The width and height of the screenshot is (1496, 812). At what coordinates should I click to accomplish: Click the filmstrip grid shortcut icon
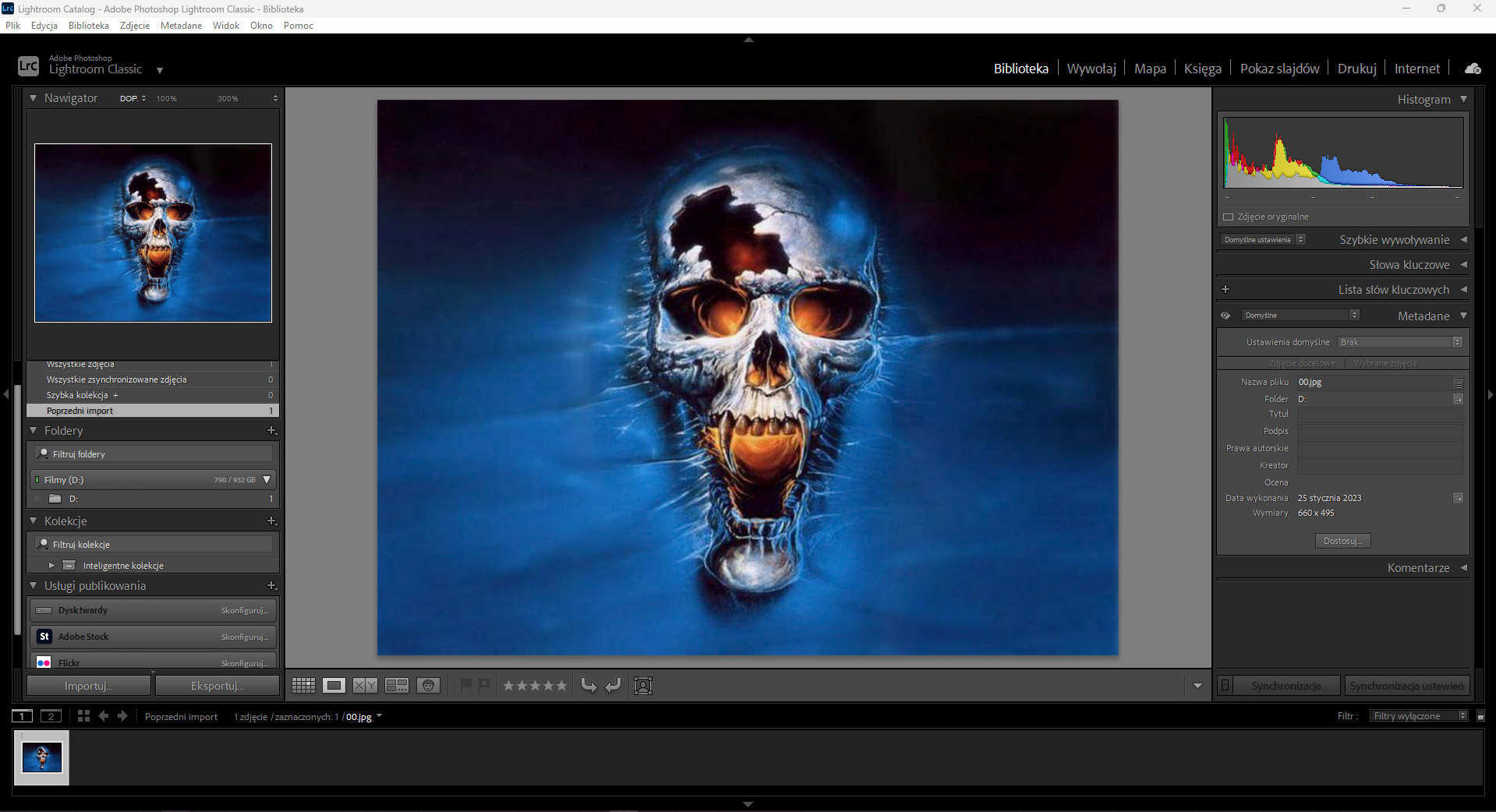[x=83, y=716]
